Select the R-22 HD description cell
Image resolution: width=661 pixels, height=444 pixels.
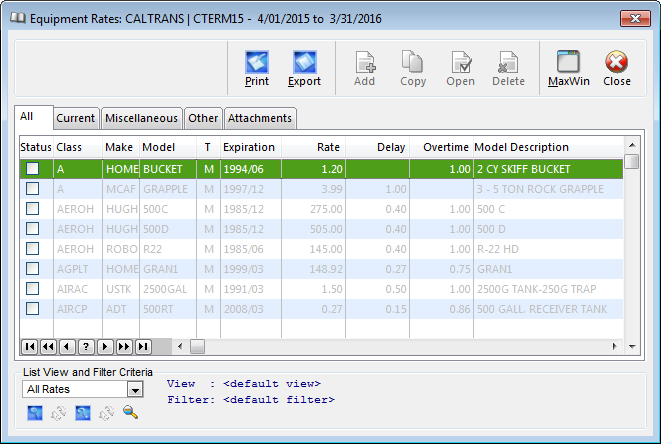coord(548,249)
